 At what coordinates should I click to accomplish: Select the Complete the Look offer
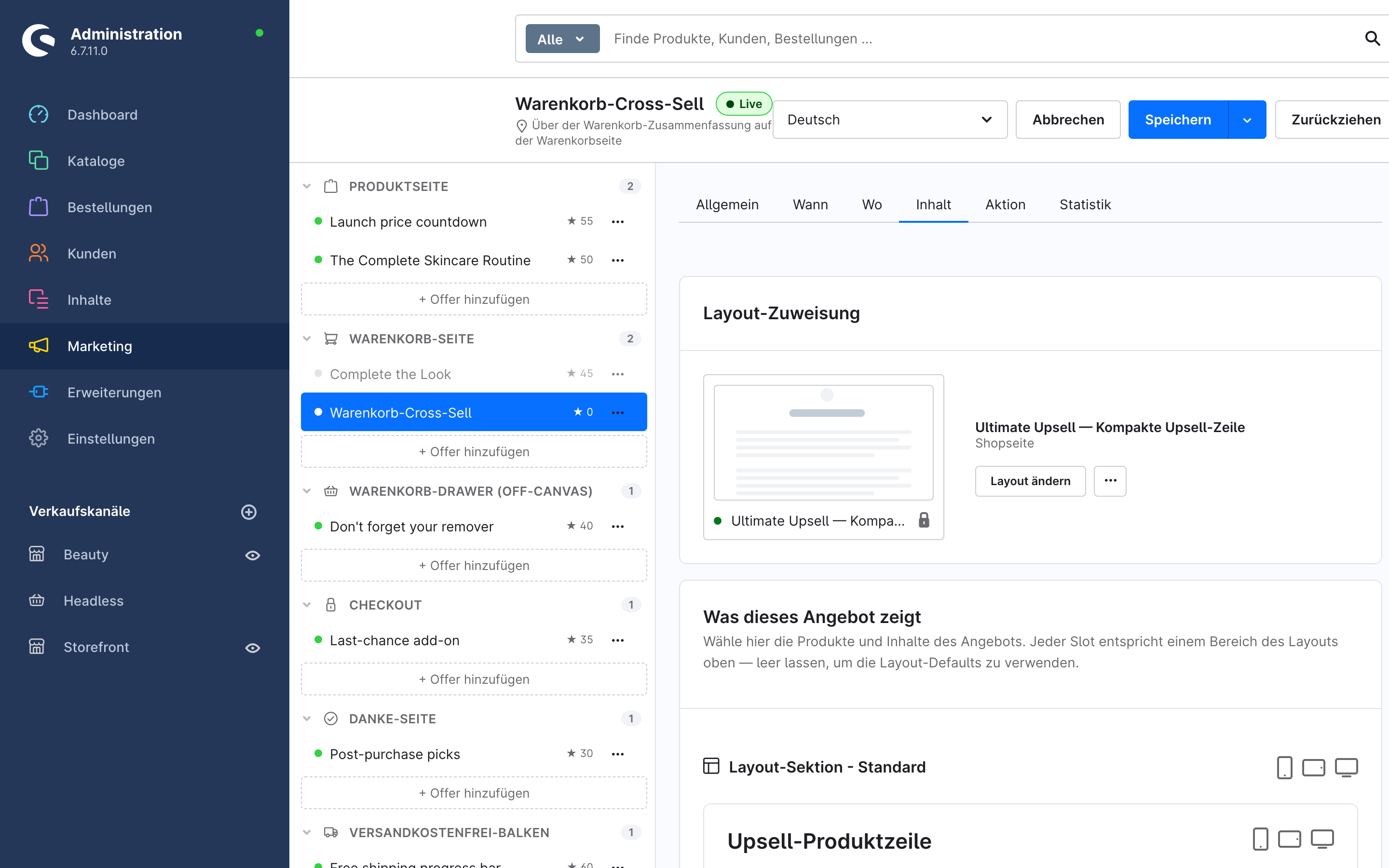(x=390, y=374)
